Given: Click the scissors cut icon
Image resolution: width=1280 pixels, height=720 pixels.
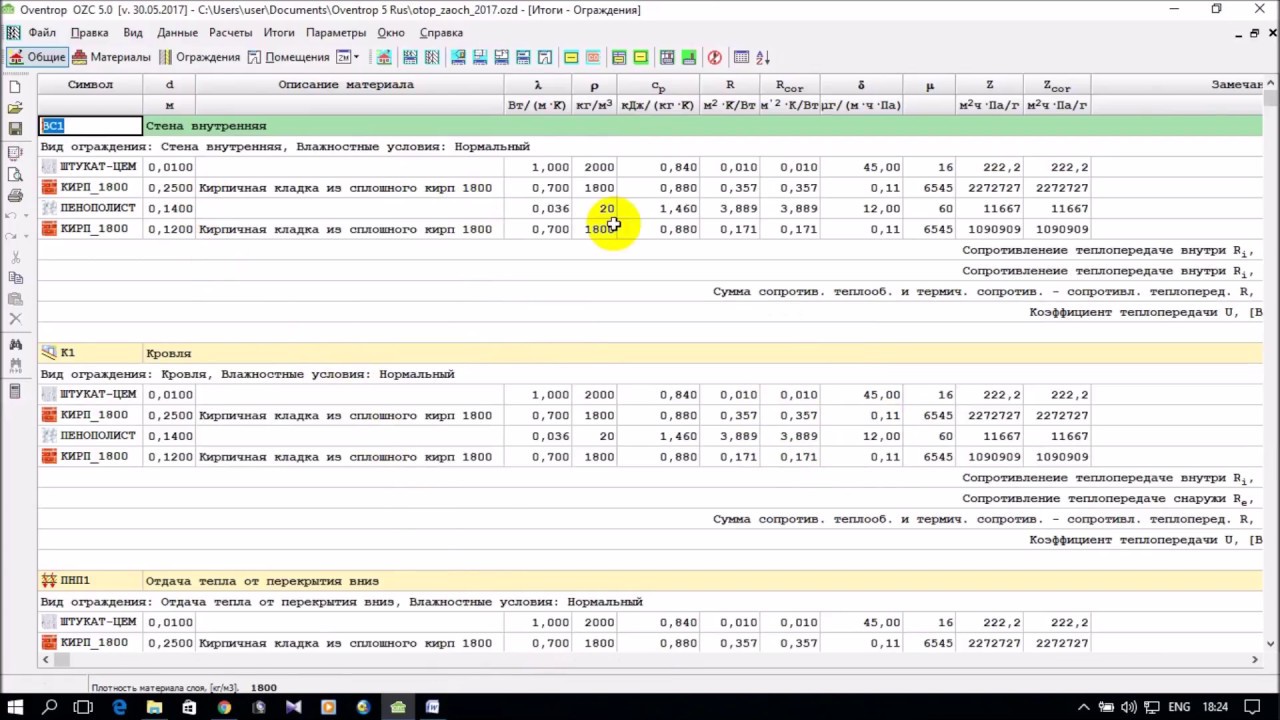Looking at the screenshot, I should pos(15,258).
